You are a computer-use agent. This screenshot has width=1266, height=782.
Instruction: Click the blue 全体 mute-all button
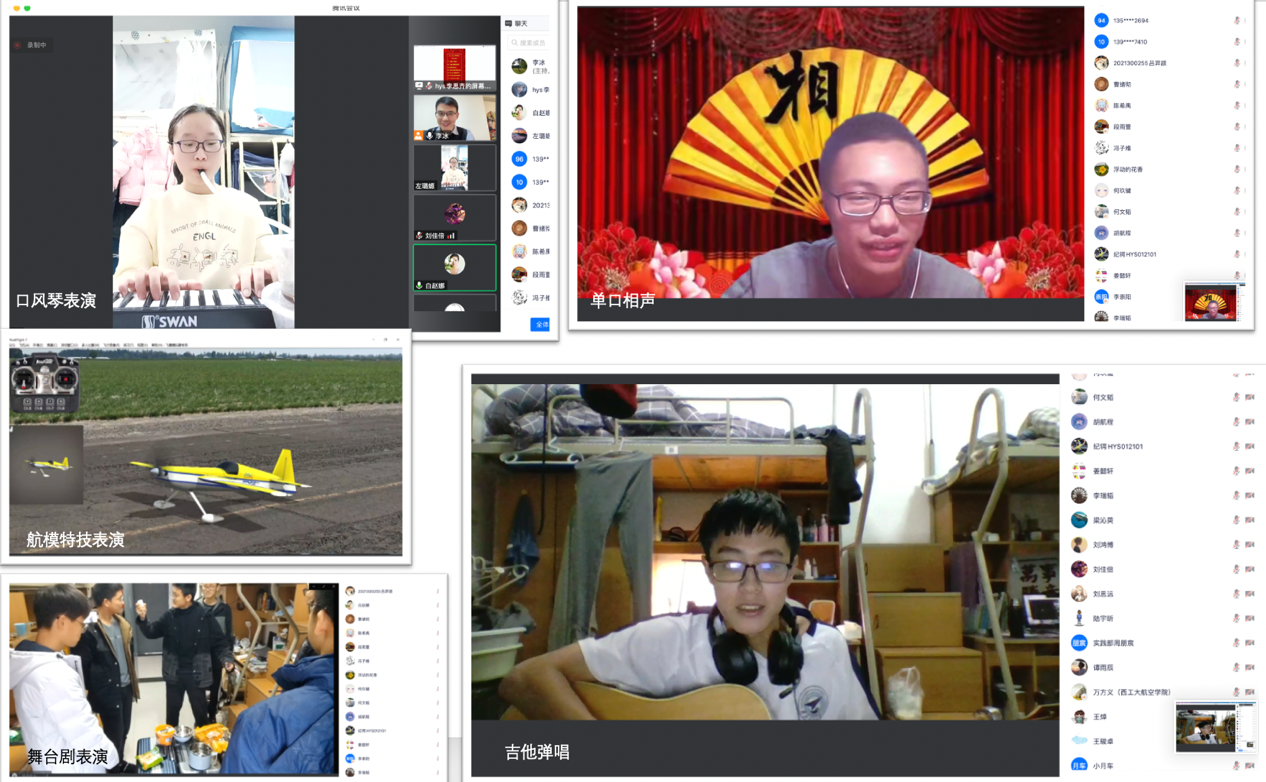click(x=540, y=324)
